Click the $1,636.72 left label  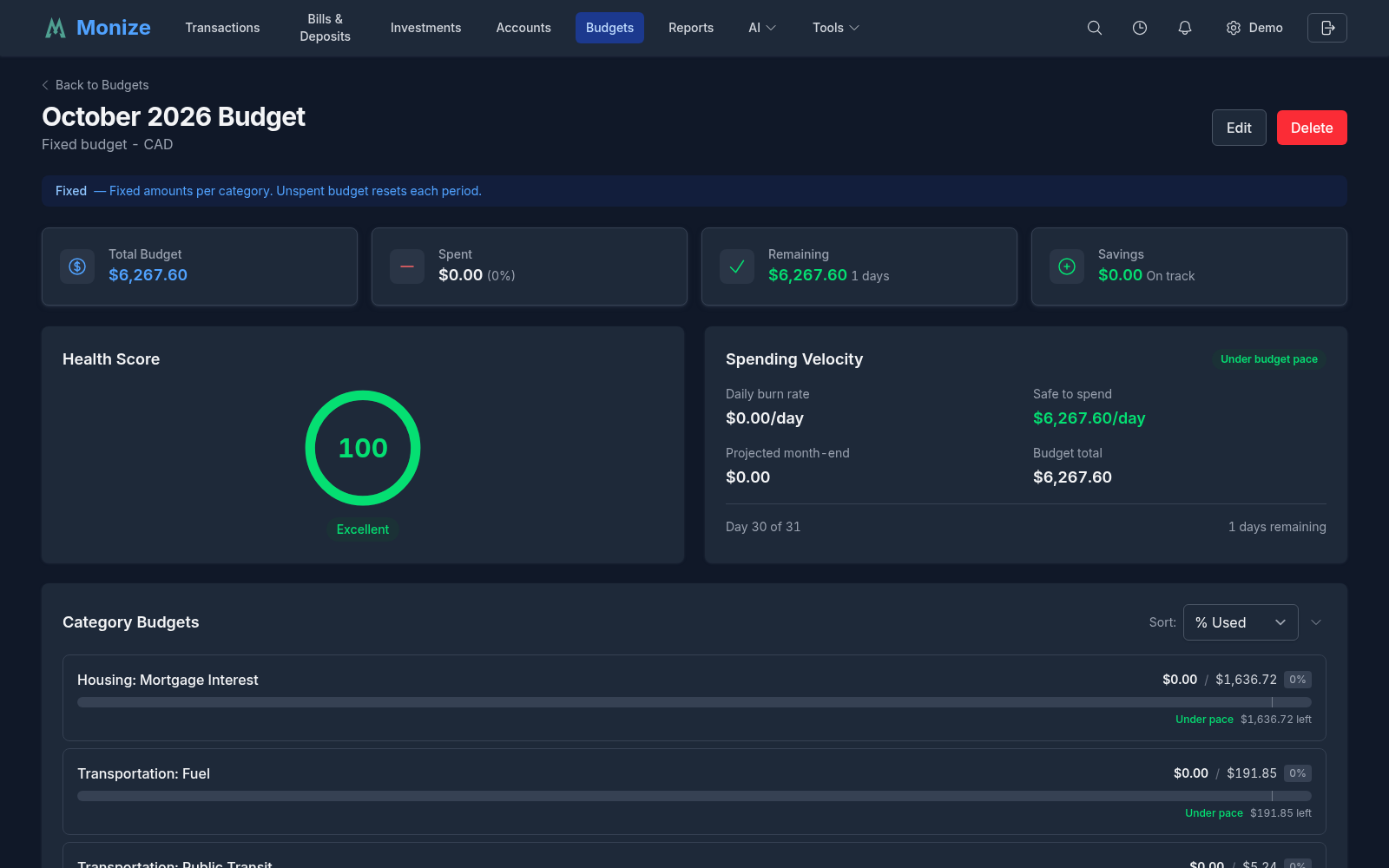tap(1276, 720)
